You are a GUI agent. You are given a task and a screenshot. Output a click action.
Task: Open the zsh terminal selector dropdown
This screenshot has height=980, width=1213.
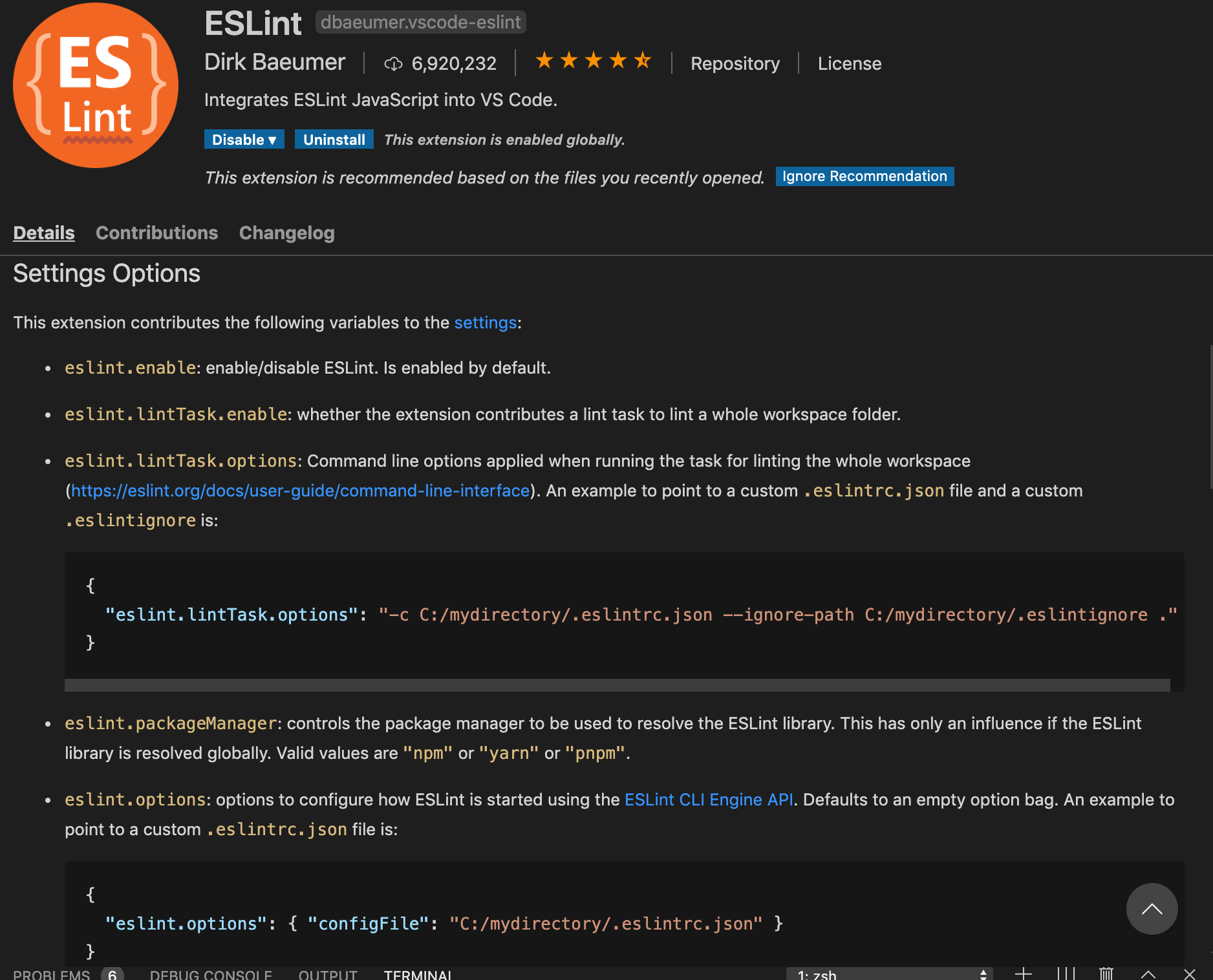click(x=890, y=974)
